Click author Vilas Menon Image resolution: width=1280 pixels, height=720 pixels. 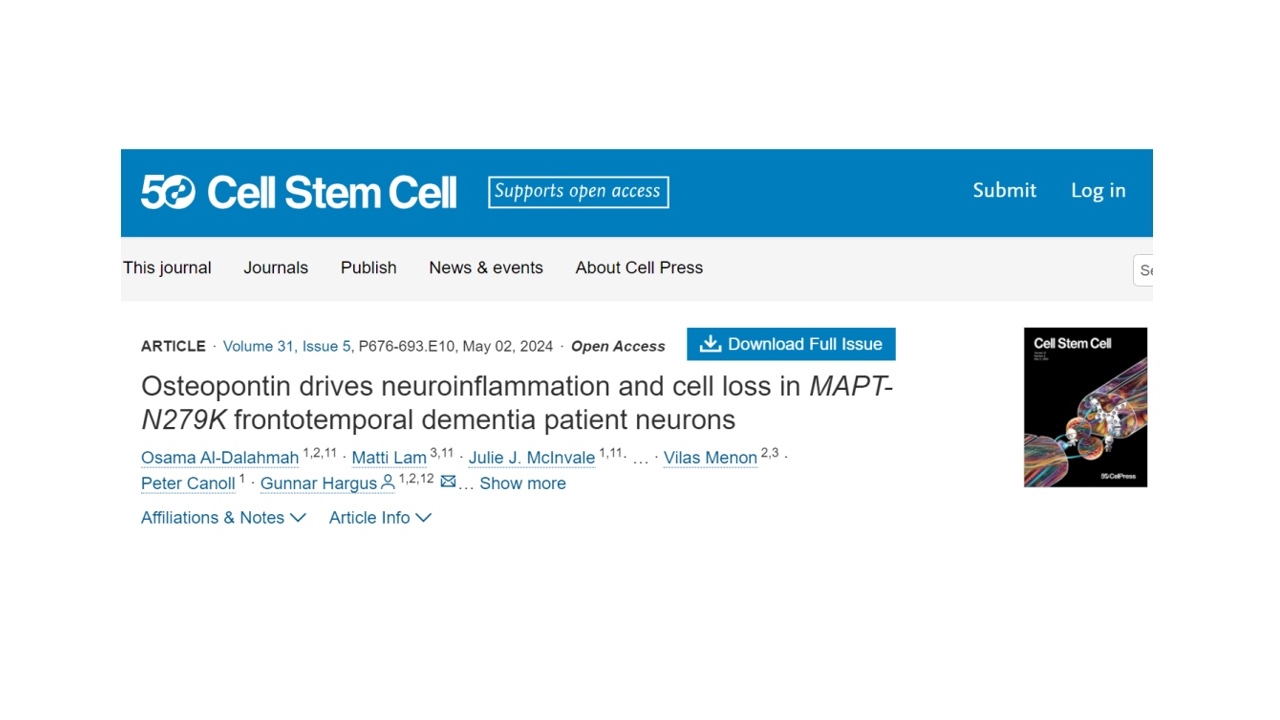710,458
